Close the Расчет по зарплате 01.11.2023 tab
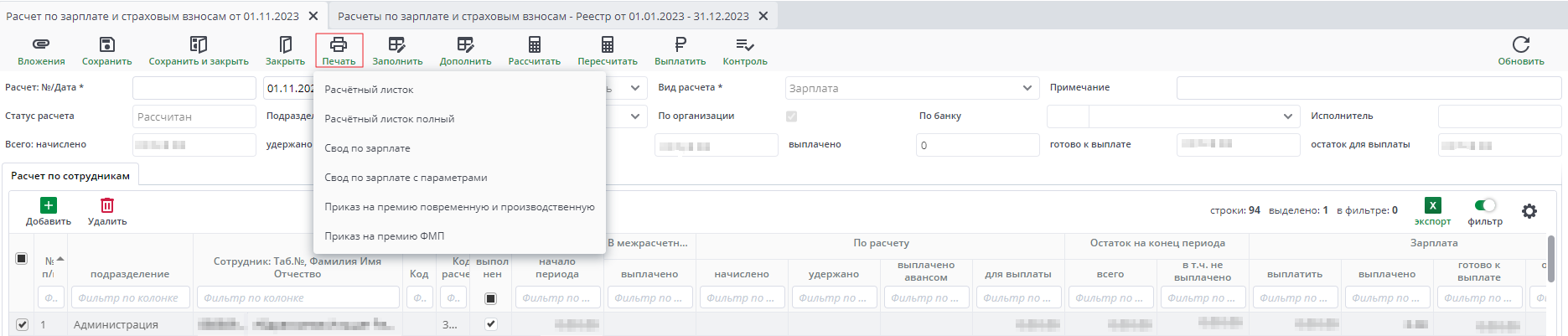This screenshot has width=1568, height=336. click(x=313, y=16)
